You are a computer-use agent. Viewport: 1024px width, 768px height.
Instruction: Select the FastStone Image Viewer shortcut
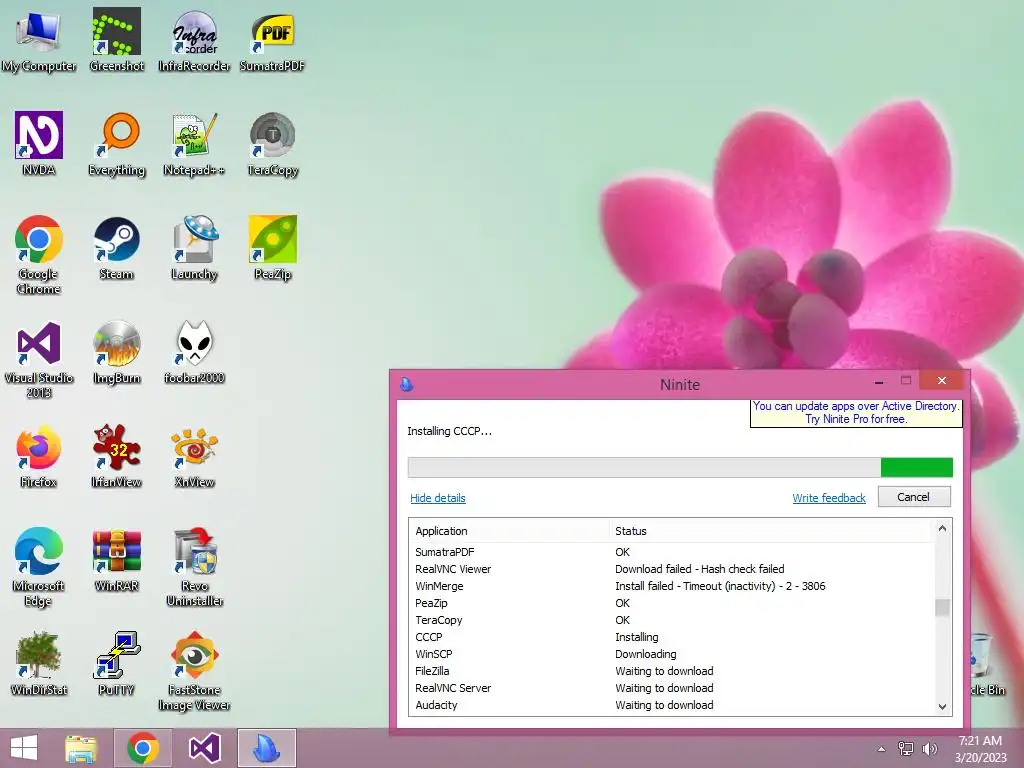[194, 671]
